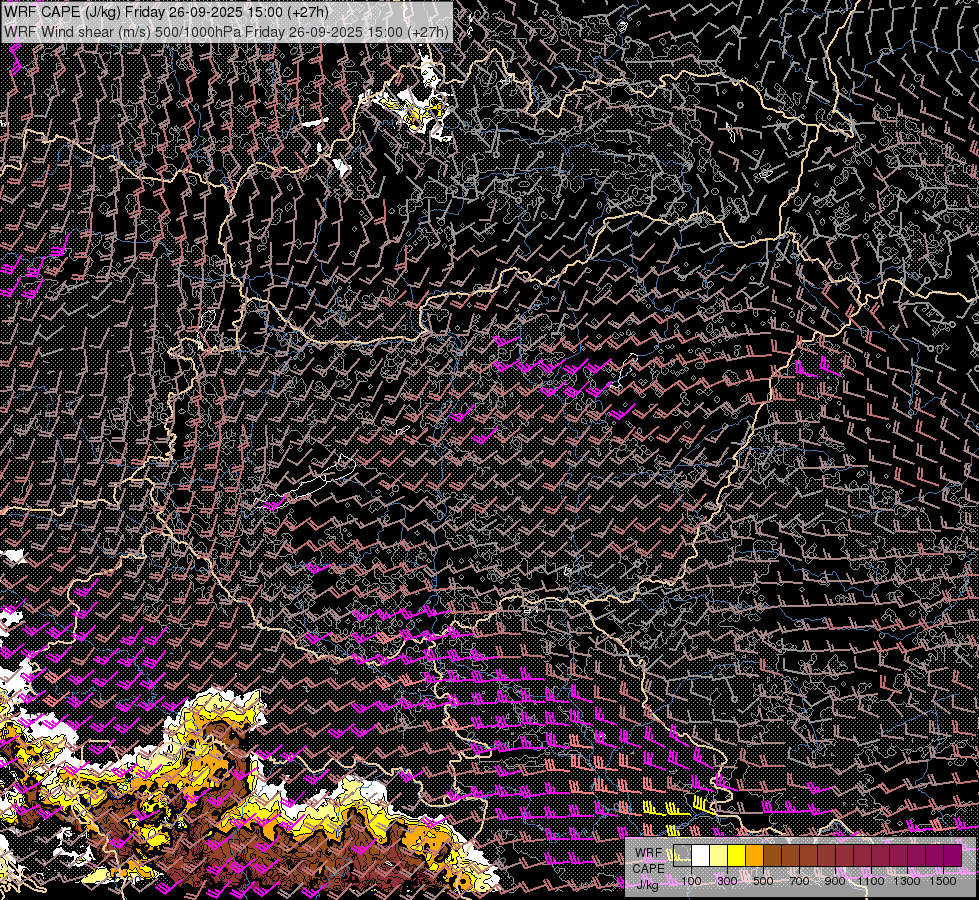The image size is (979, 900).
Task: Click the 500 tick label in legend
Action: click(763, 880)
